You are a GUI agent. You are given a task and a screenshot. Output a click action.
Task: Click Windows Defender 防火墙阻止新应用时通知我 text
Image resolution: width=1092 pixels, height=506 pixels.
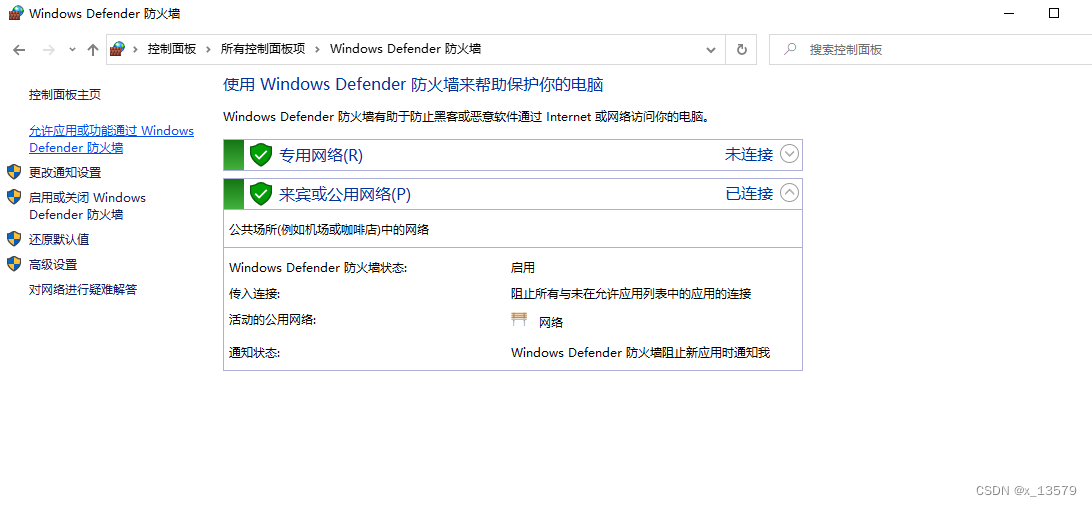click(640, 353)
